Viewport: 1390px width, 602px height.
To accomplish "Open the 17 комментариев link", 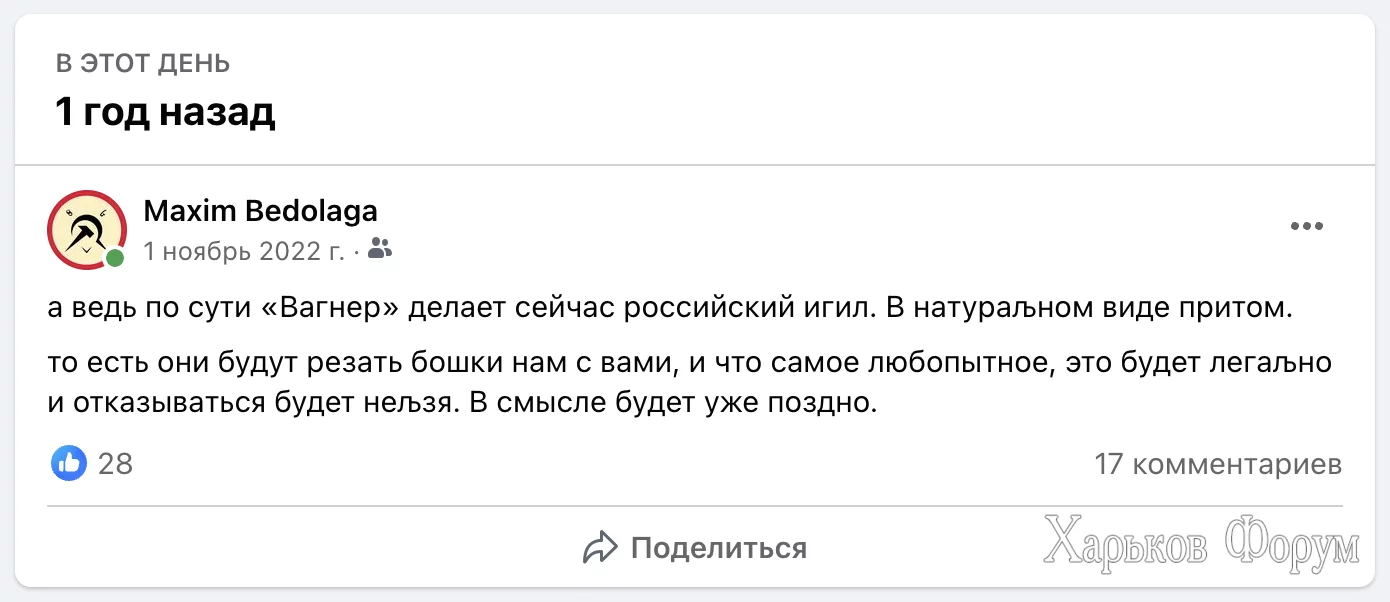I will click(x=1218, y=464).
